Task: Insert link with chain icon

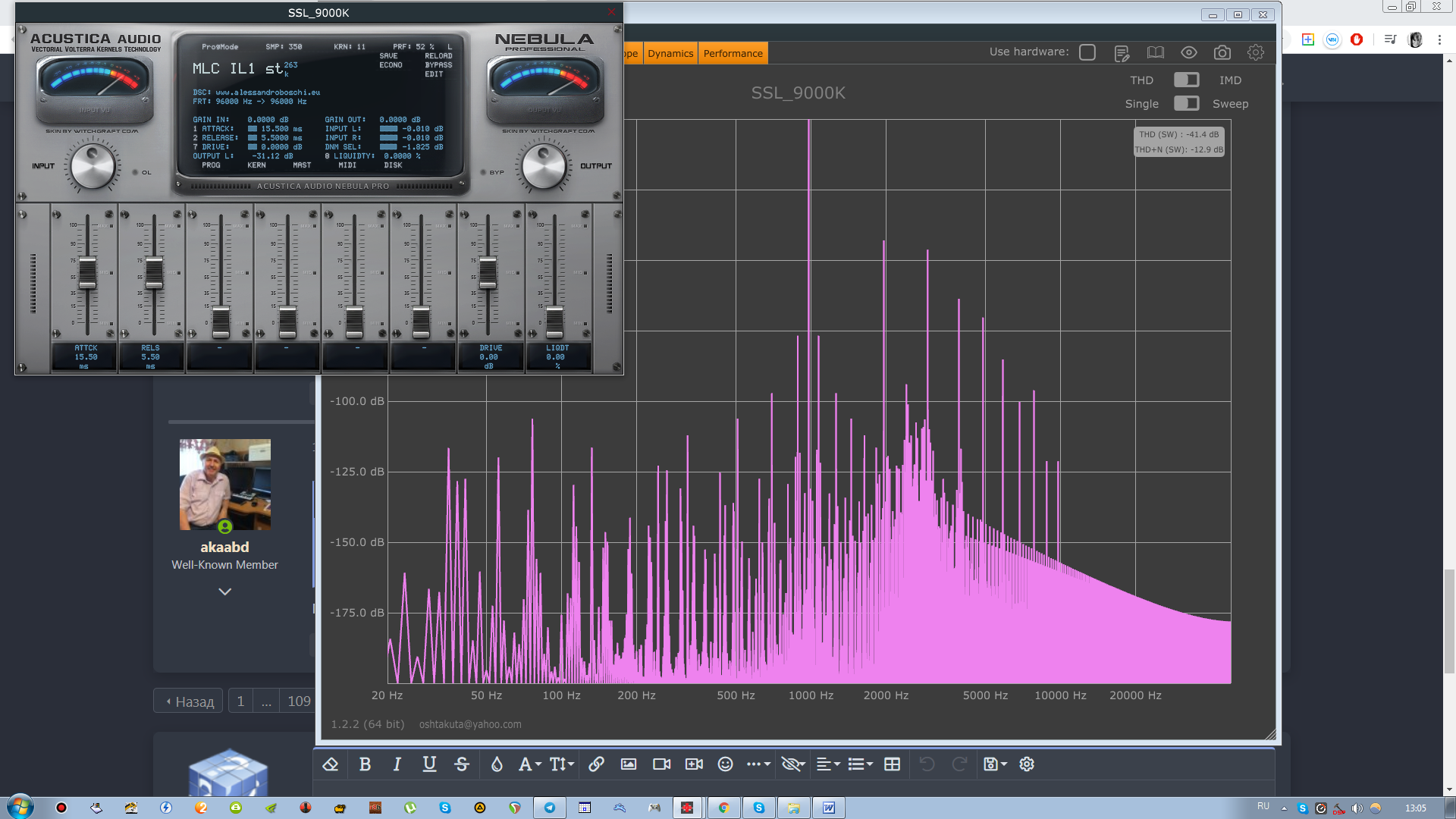Action: [x=596, y=764]
